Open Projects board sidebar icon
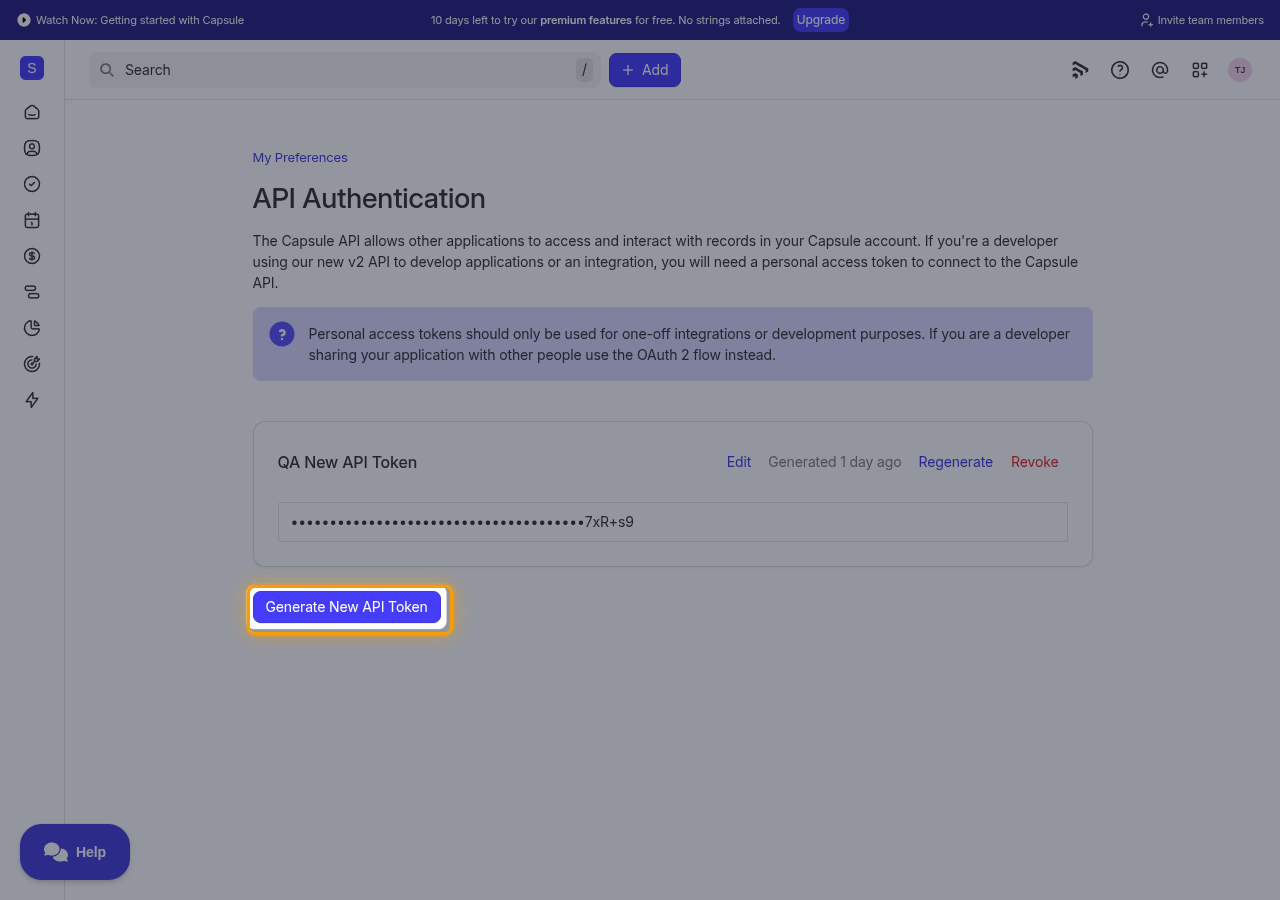The height and width of the screenshot is (900, 1280). point(32,292)
